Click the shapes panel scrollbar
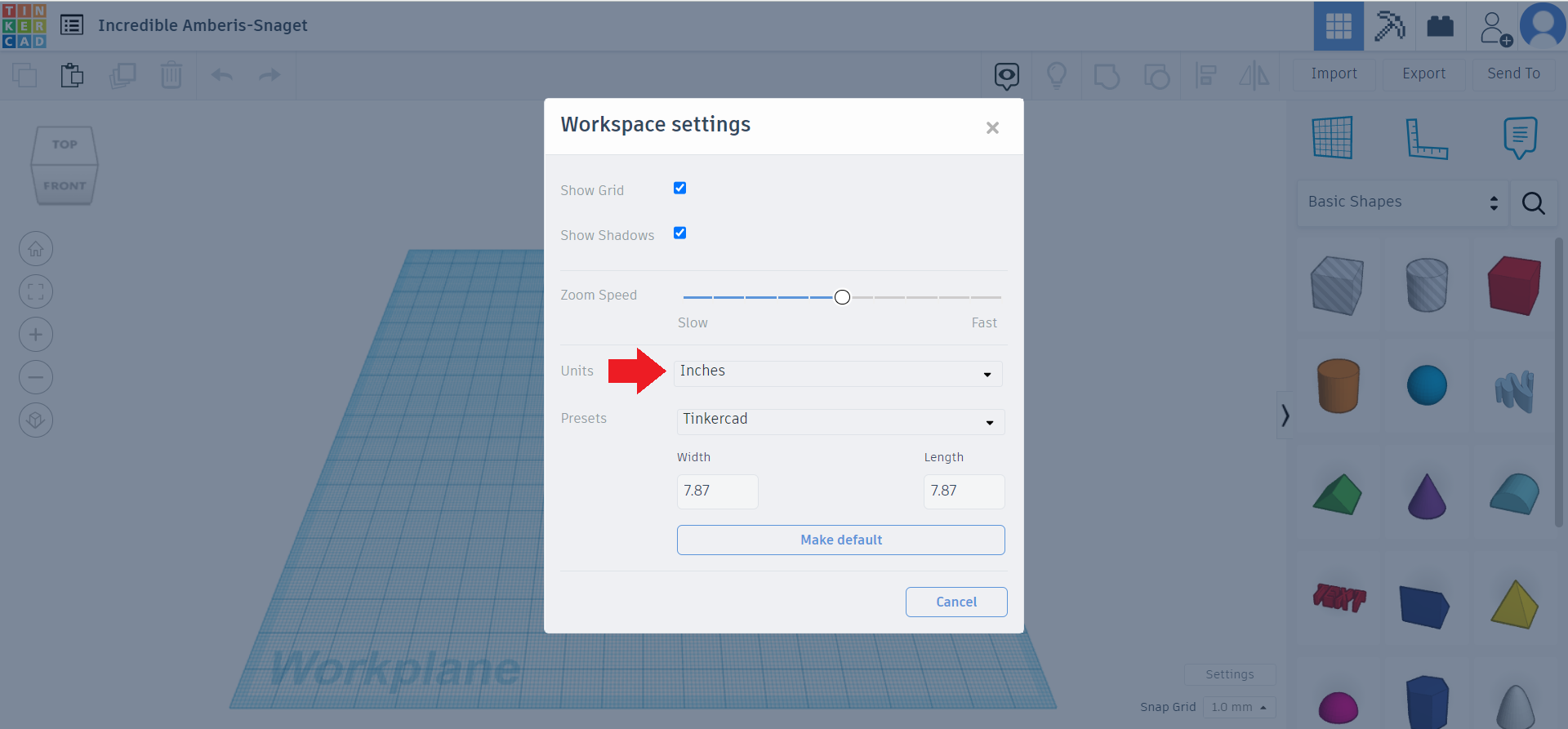 [x=1559, y=382]
